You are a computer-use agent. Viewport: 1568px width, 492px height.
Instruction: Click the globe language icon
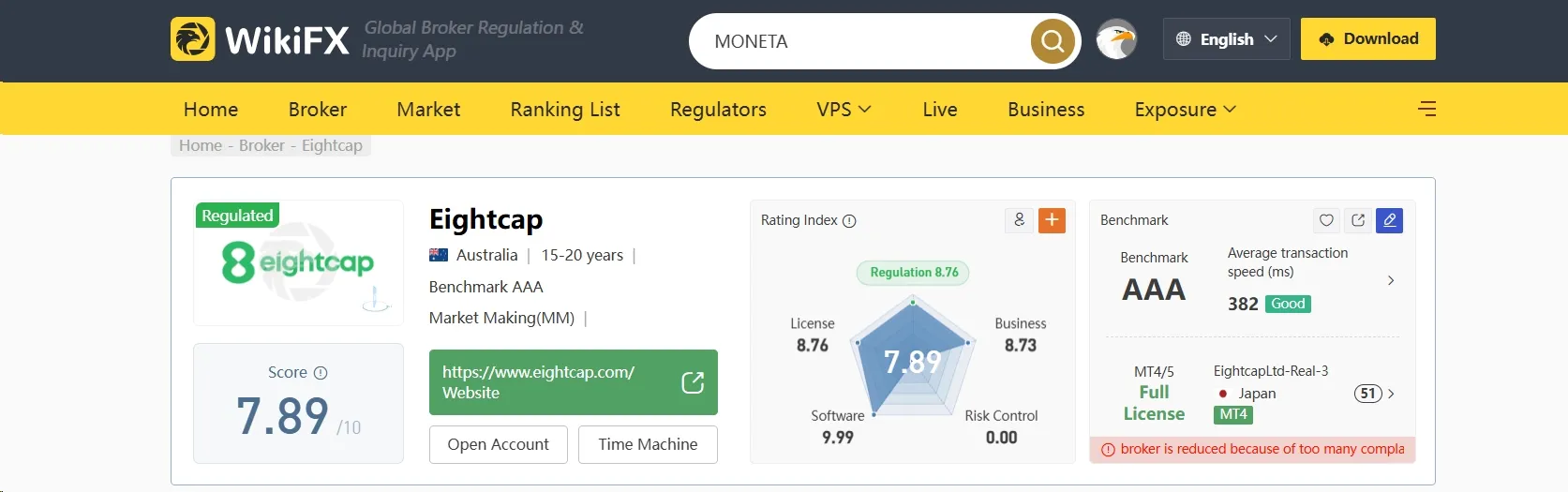point(1184,39)
